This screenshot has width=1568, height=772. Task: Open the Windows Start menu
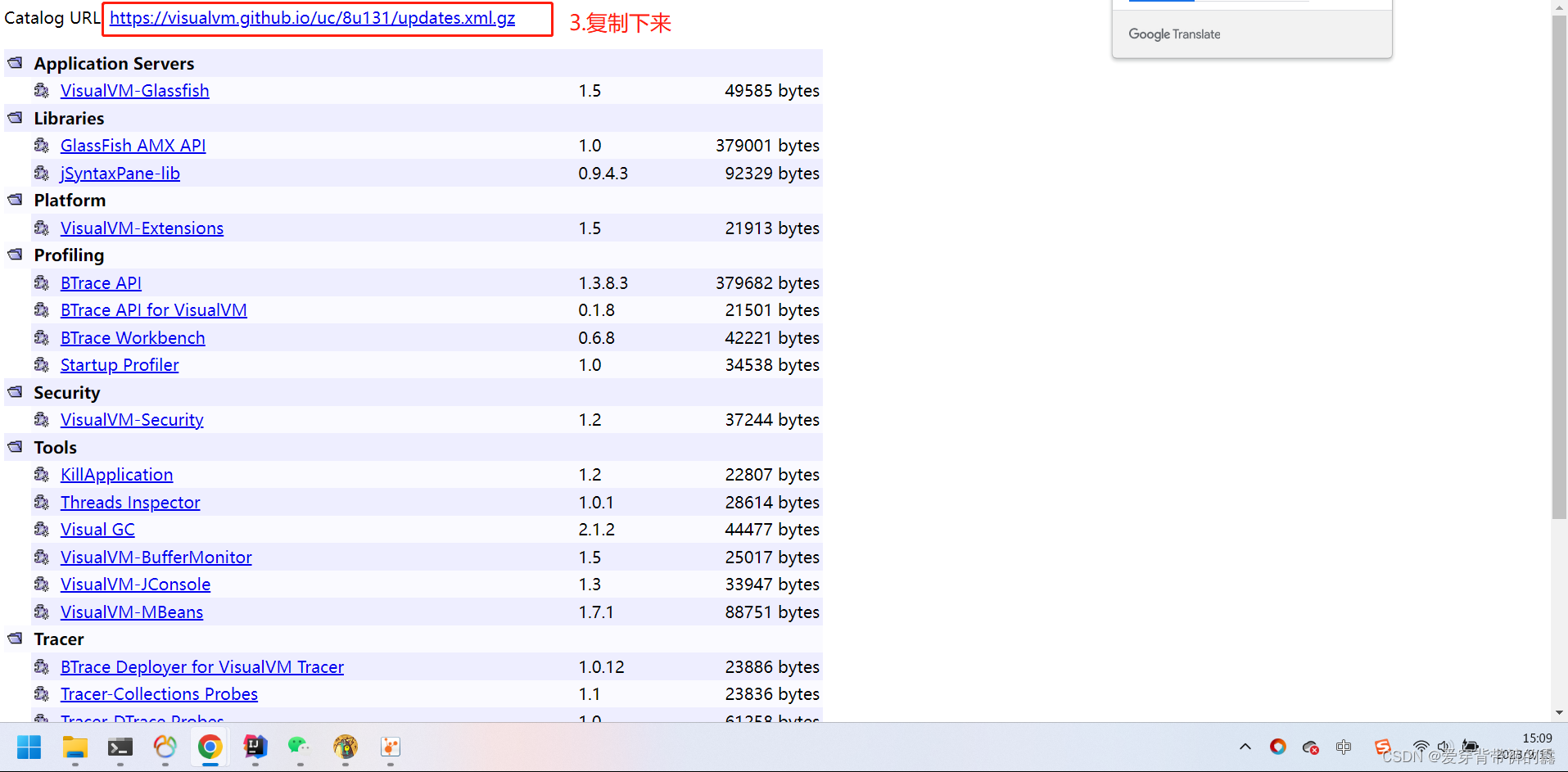29,747
